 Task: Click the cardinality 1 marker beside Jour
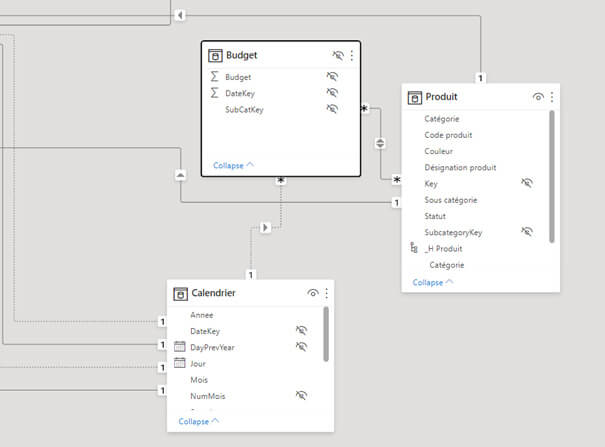pyautogui.click(x=162, y=368)
